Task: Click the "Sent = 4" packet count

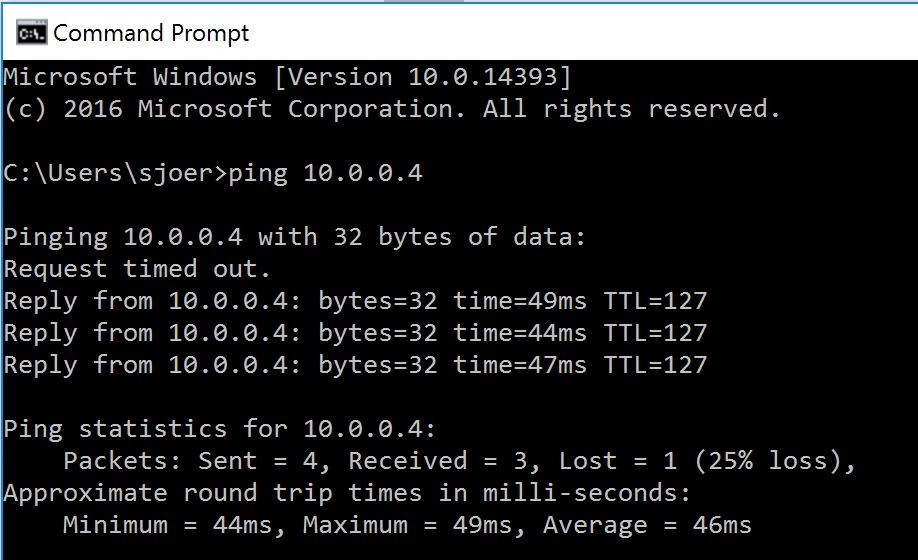Action: [264, 461]
